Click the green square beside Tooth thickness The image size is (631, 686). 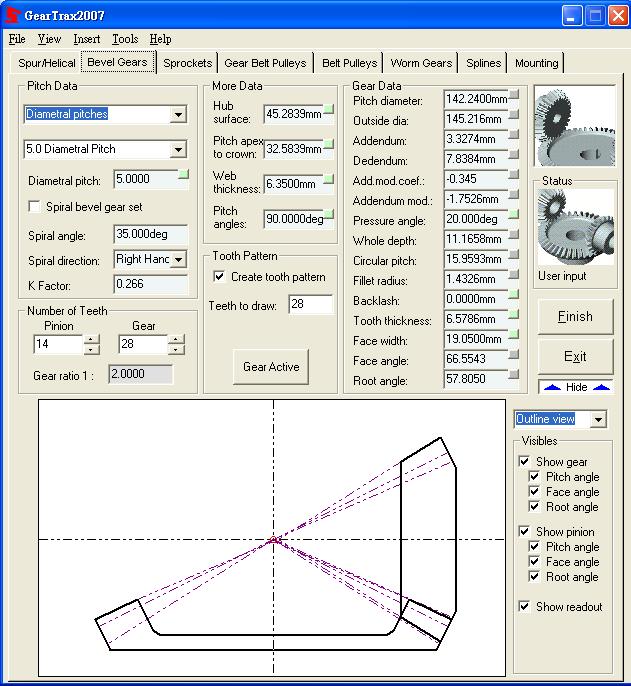pos(514,314)
